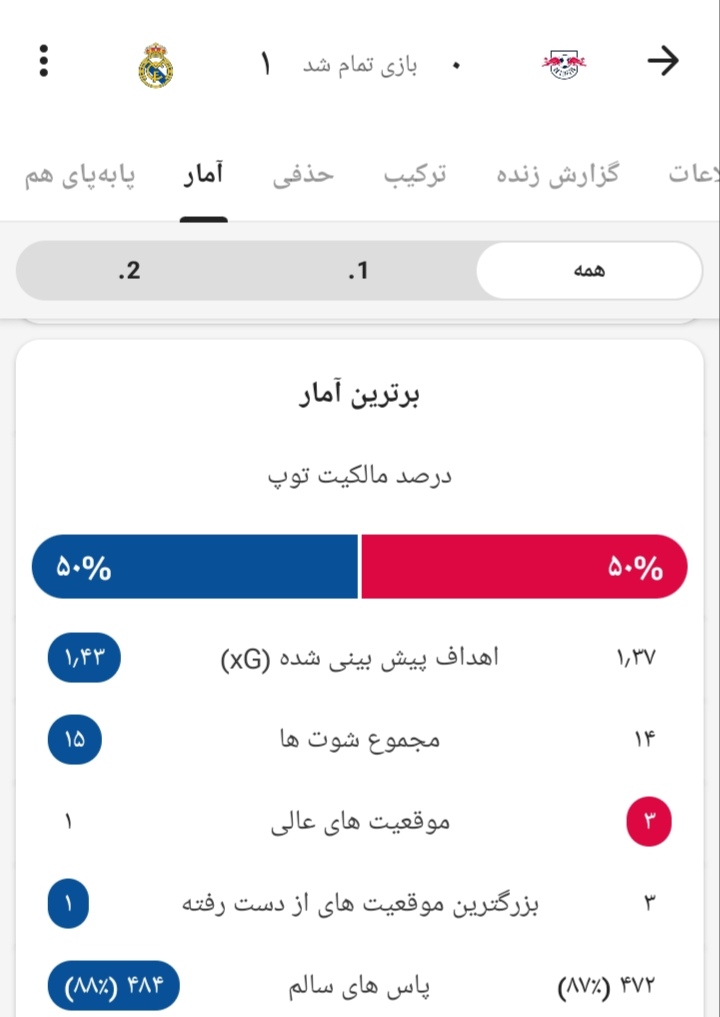Viewport: 720px width, 1017px height.
Task: Select the .1 first-half segment
Action: point(358,270)
